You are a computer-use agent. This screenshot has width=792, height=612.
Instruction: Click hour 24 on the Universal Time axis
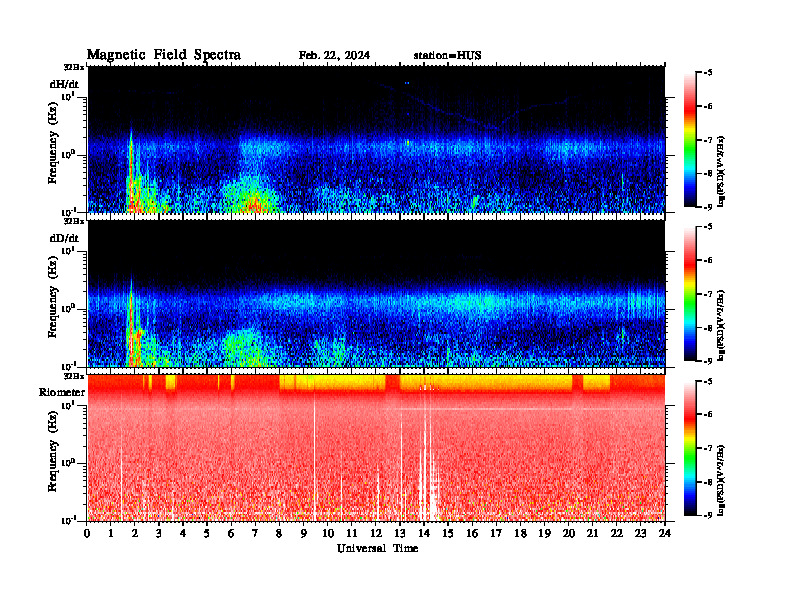pos(665,534)
